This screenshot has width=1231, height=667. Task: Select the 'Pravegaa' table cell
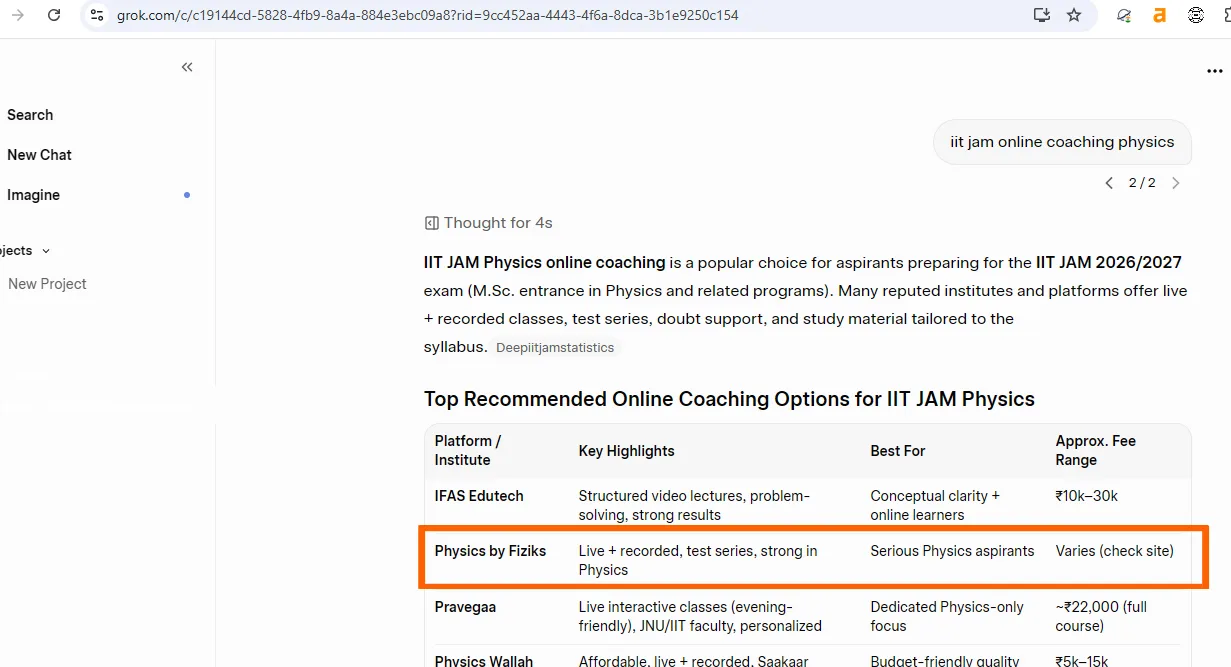click(x=465, y=607)
